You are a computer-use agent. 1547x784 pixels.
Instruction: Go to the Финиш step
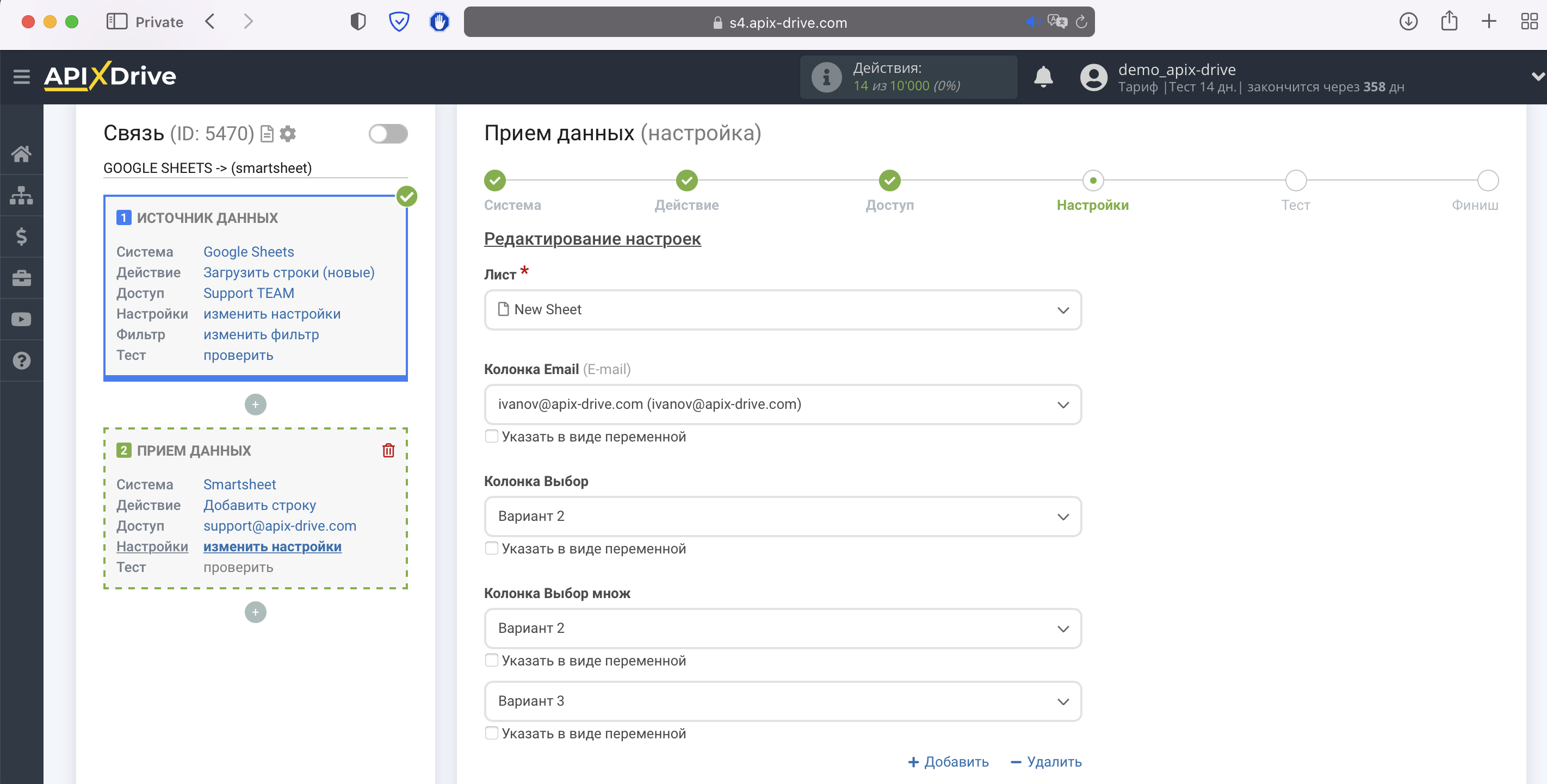tap(1488, 180)
